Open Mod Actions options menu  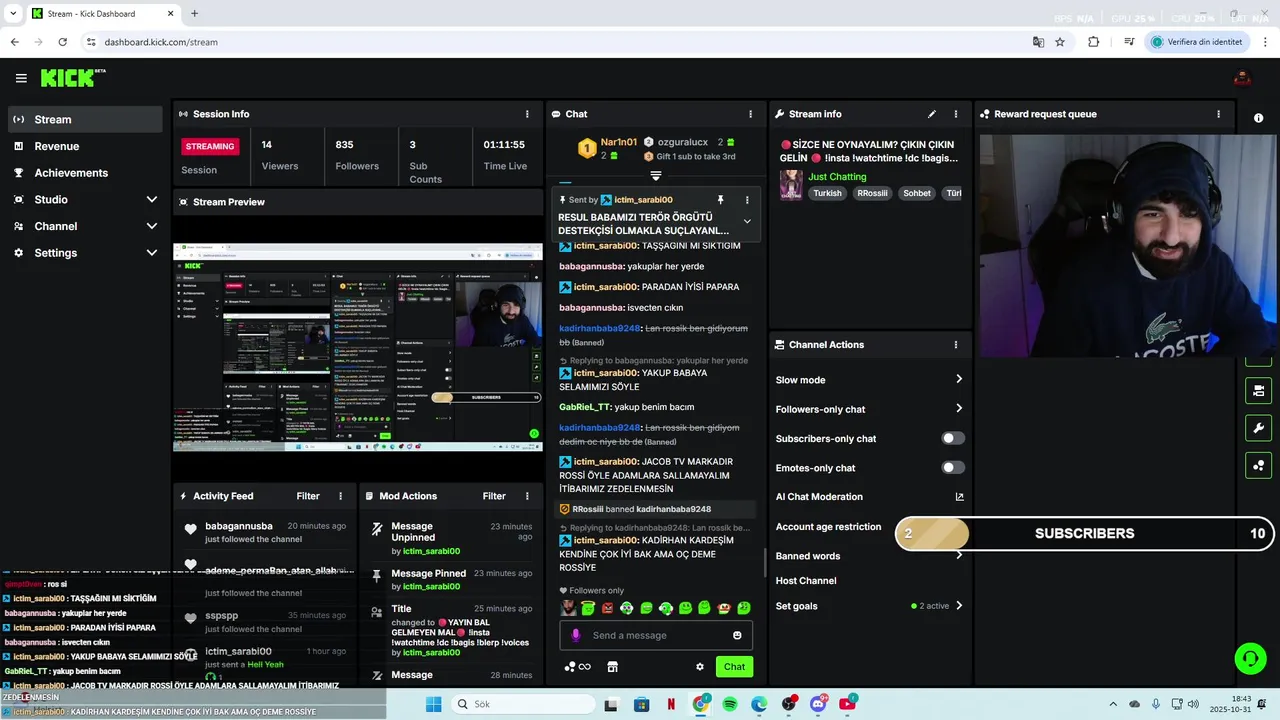[526, 496]
